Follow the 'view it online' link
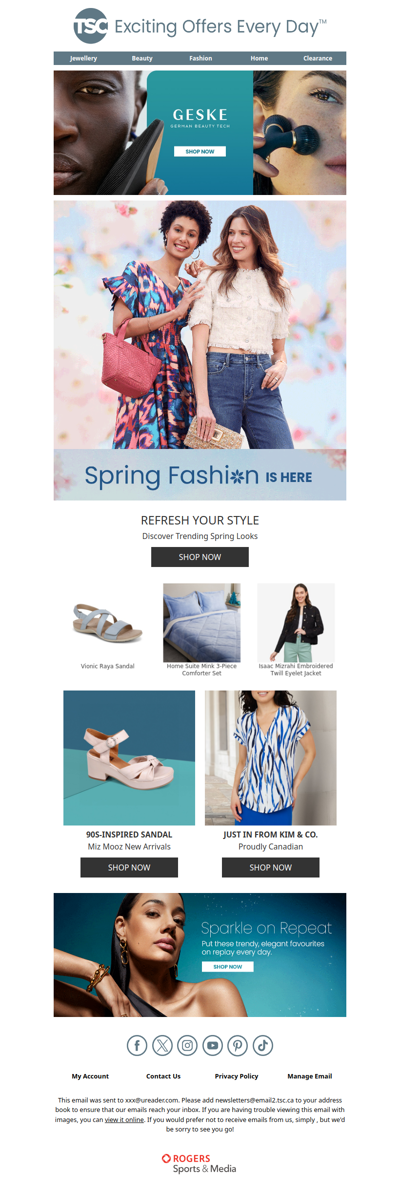This screenshot has width=400, height=1204. tap(124, 1119)
